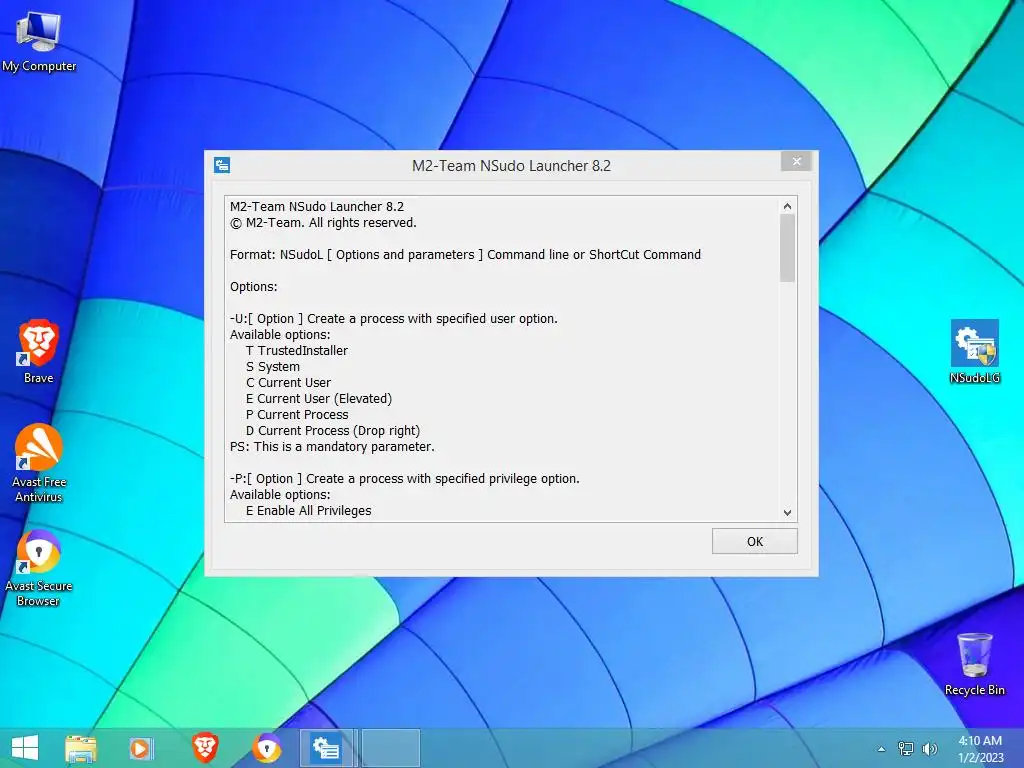Click the 'Format: NSudoL' usage line
1024x768 pixels.
point(465,255)
